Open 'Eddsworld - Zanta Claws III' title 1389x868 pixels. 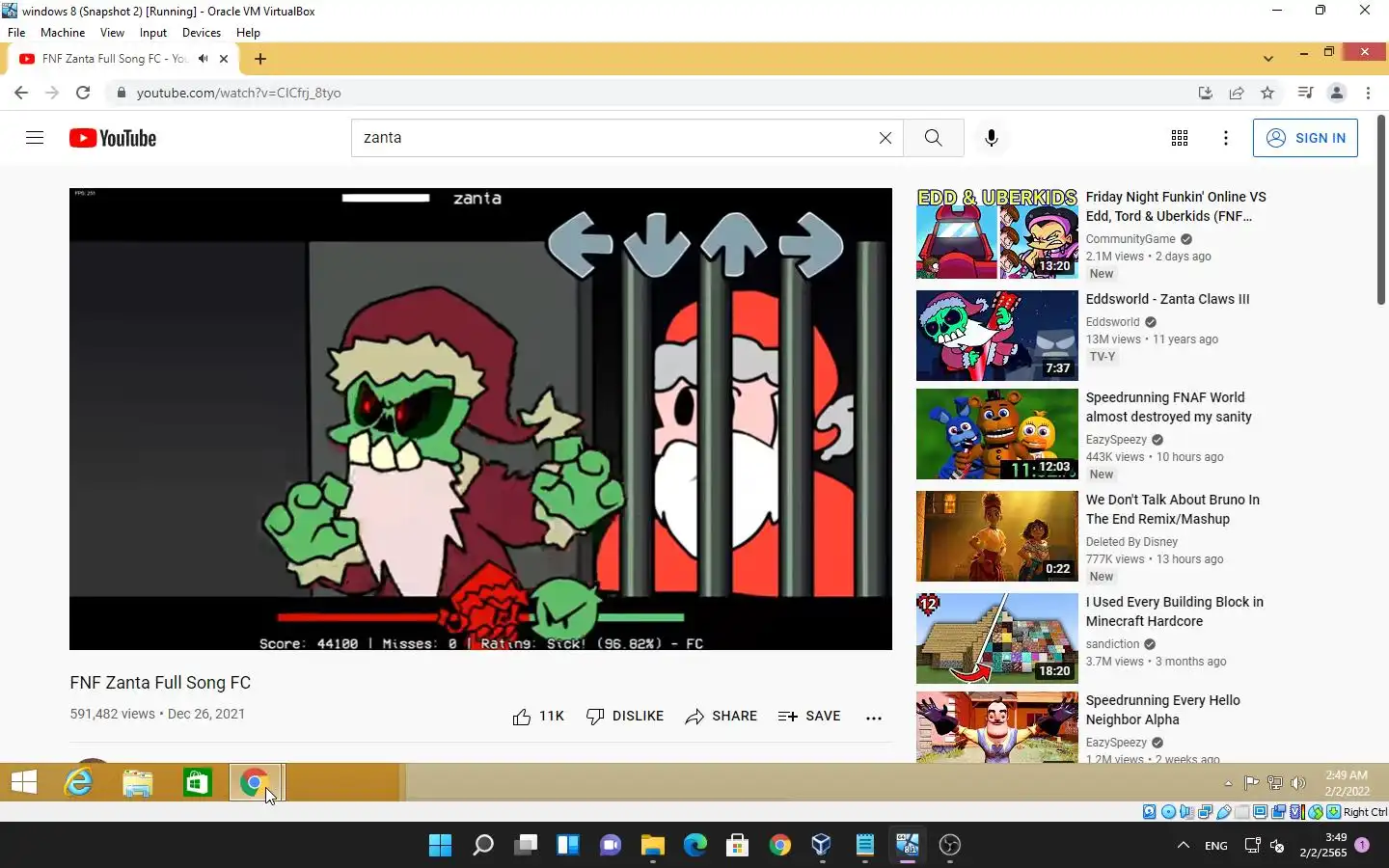(x=1167, y=299)
